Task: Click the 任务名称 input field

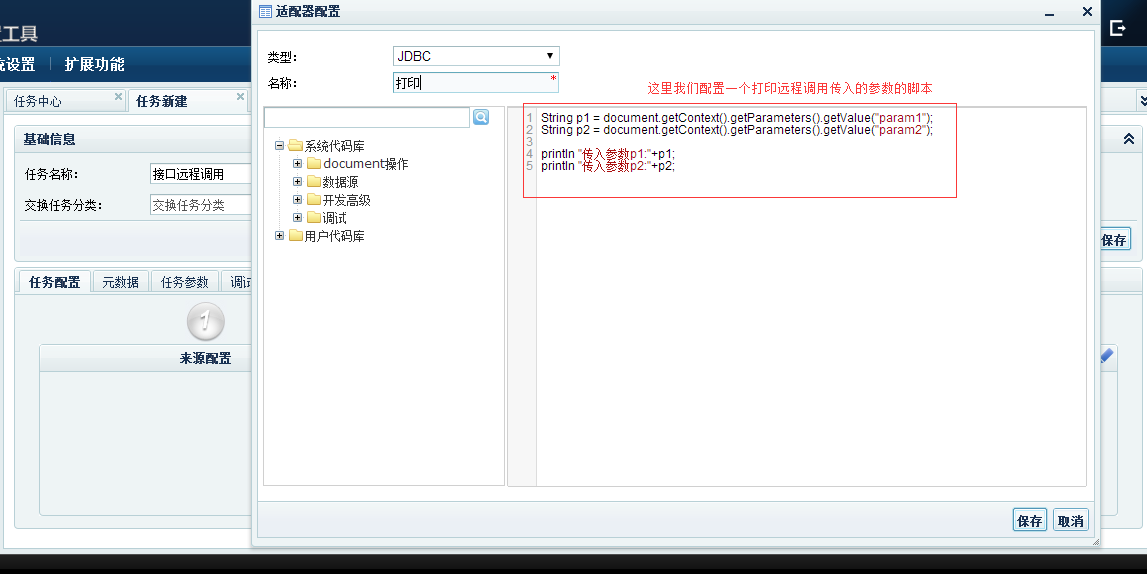Action: [x=200, y=174]
